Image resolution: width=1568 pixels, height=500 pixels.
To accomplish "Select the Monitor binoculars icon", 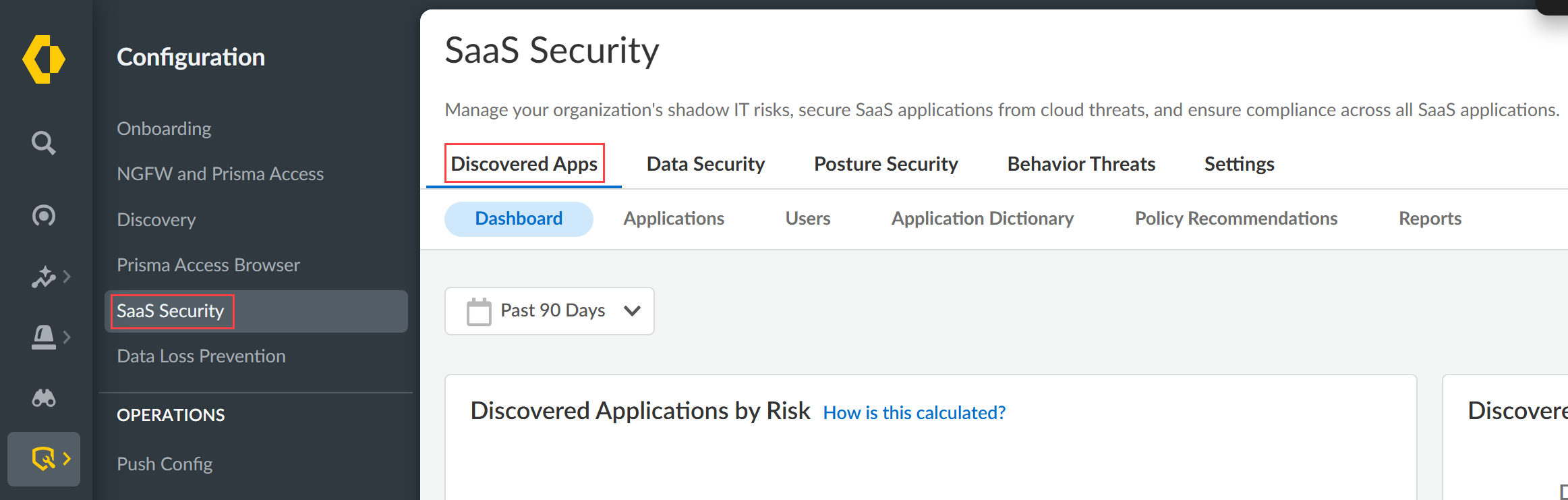I will 43,397.
